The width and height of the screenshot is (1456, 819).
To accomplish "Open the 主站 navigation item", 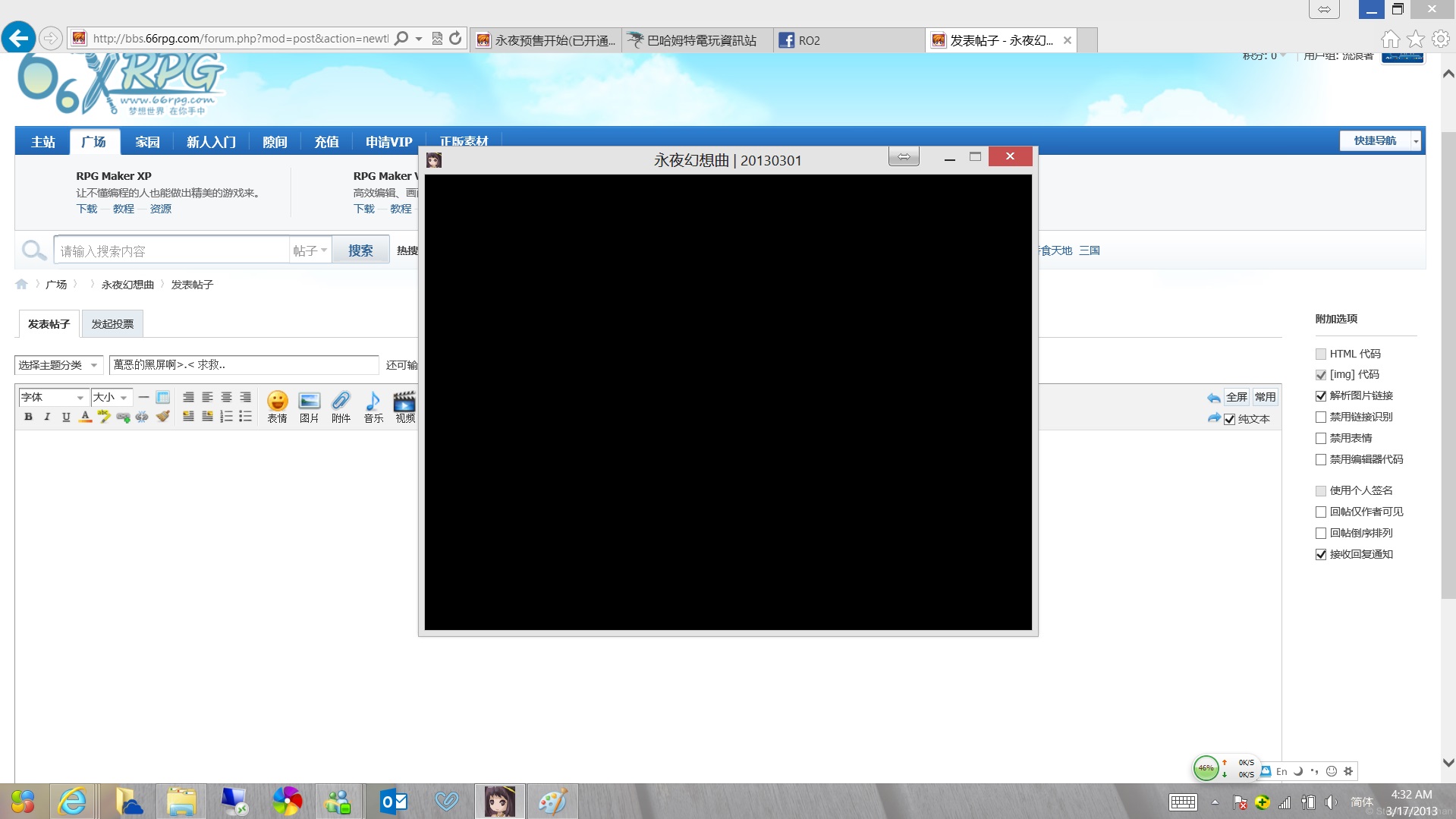I will pyautogui.click(x=43, y=142).
